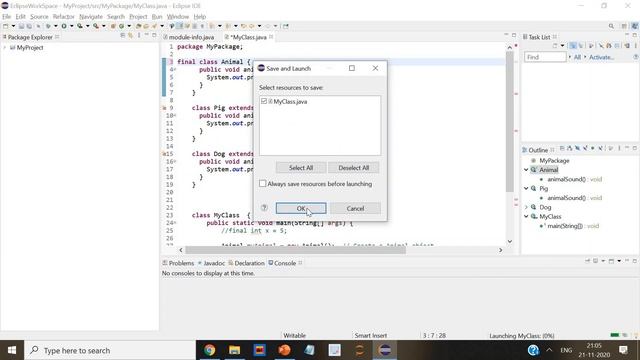This screenshot has width=640, height=360.
Task: Click Link with Editor in Package Explorer
Action: pos(131,36)
